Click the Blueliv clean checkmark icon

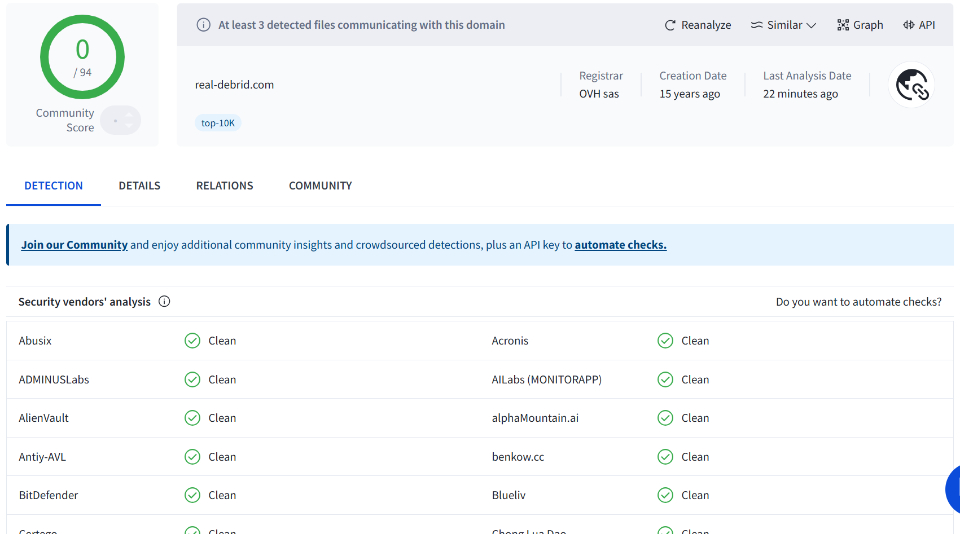(666, 495)
